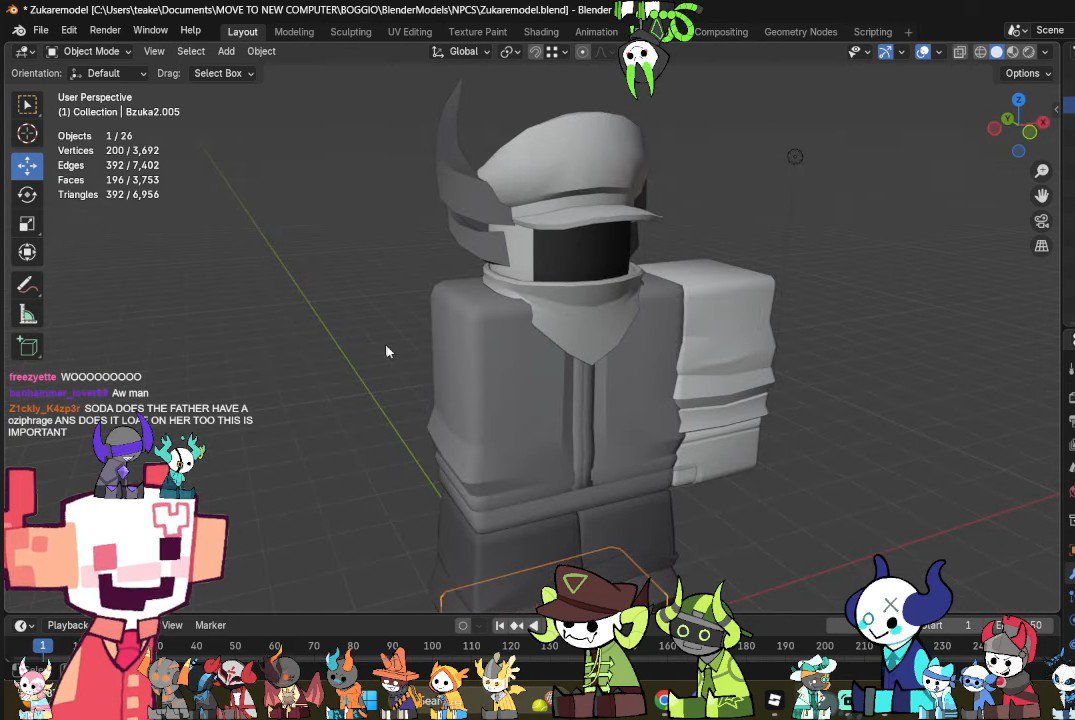This screenshot has height=720, width=1075.
Task: Select the Annotate tool
Action: point(27,285)
